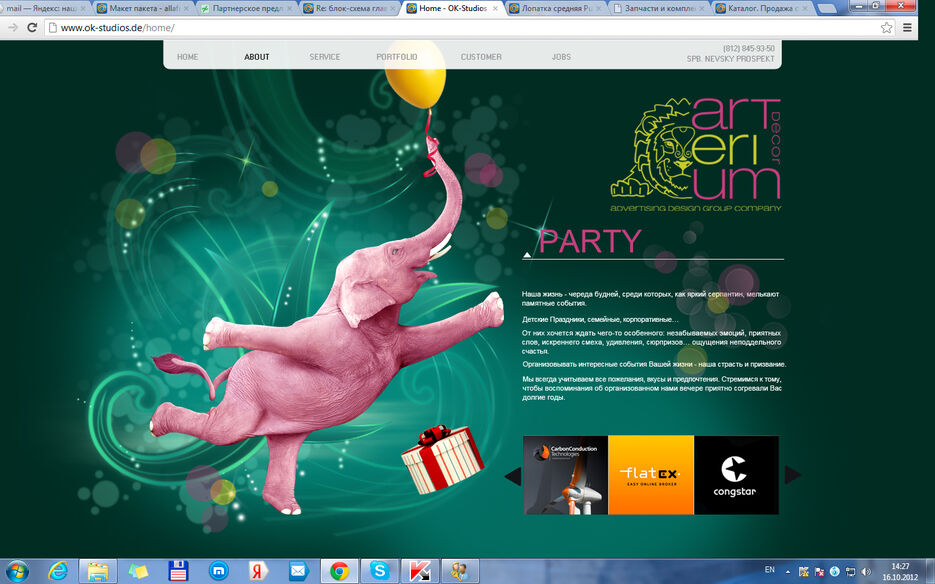
Task: Open the JOBS navigation link
Action: [x=561, y=57]
